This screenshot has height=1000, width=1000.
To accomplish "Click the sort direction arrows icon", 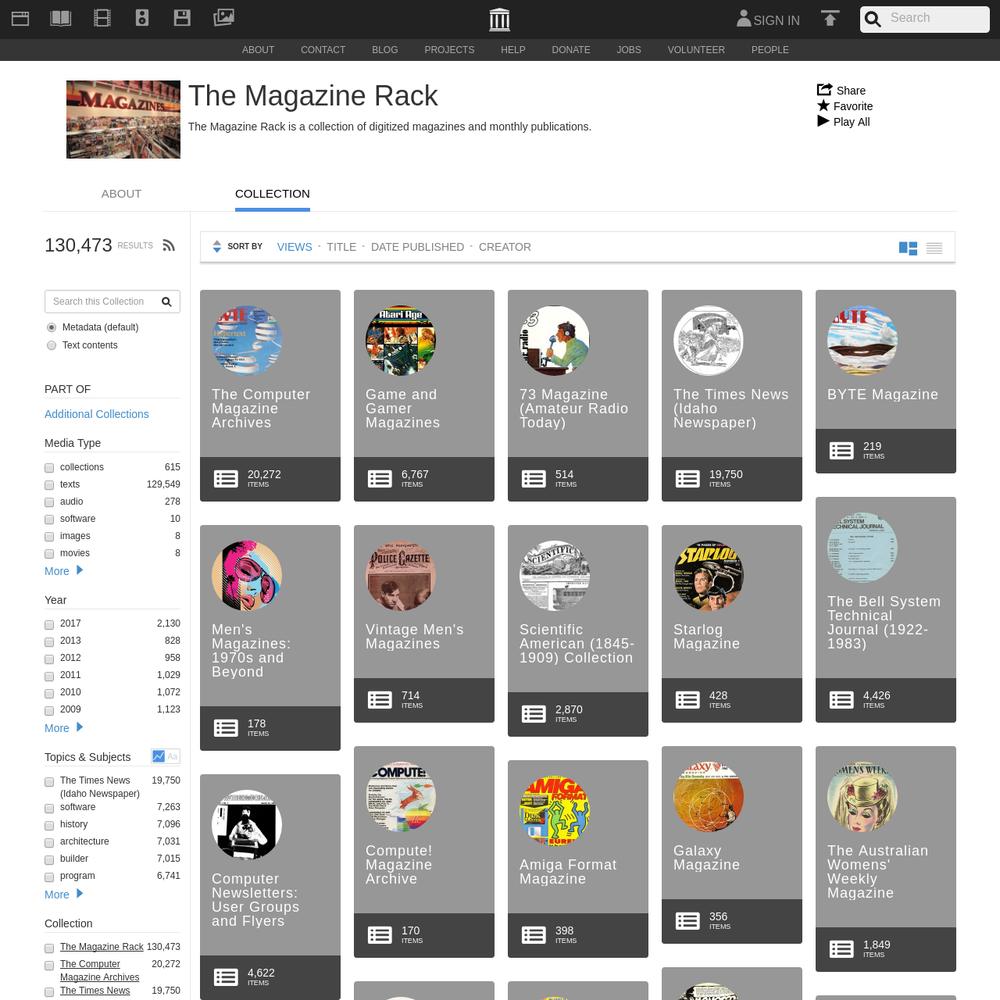I will 217,247.
